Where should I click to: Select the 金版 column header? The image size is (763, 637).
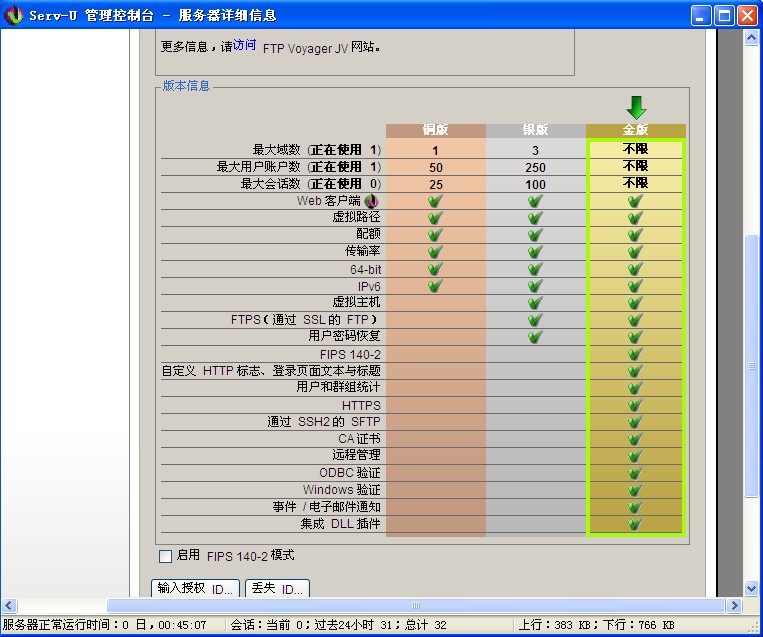click(636, 129)
